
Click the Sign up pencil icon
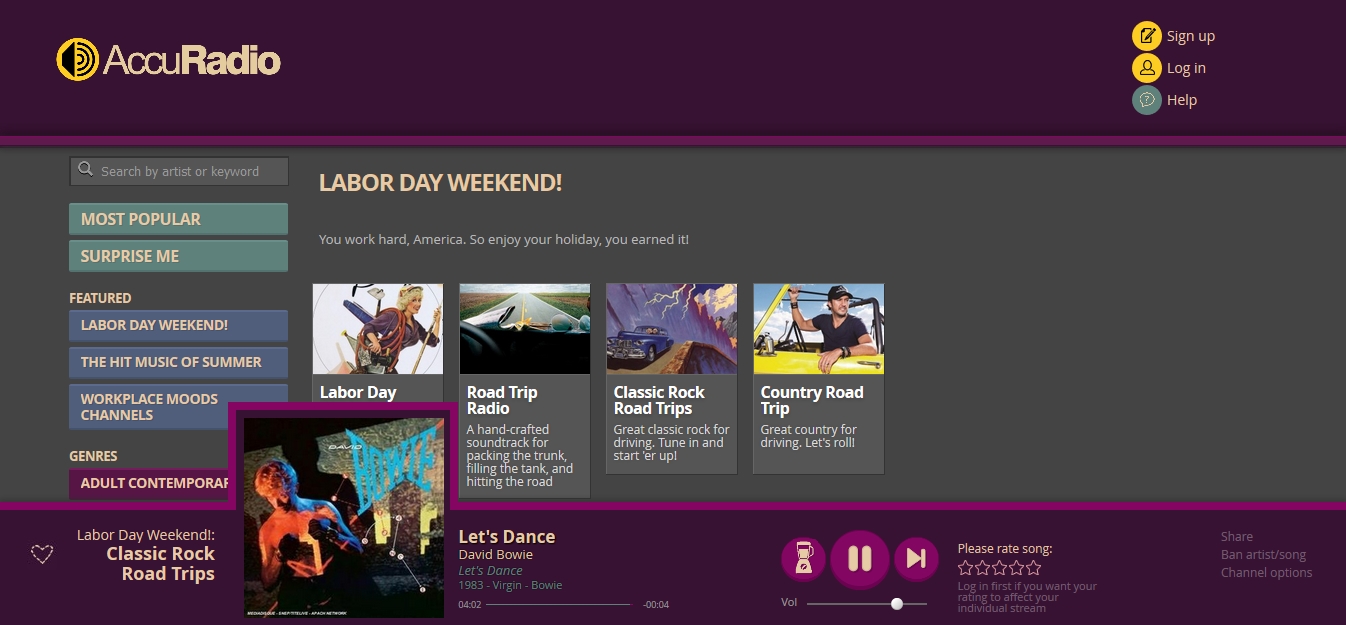click(x=1146, y=36)
